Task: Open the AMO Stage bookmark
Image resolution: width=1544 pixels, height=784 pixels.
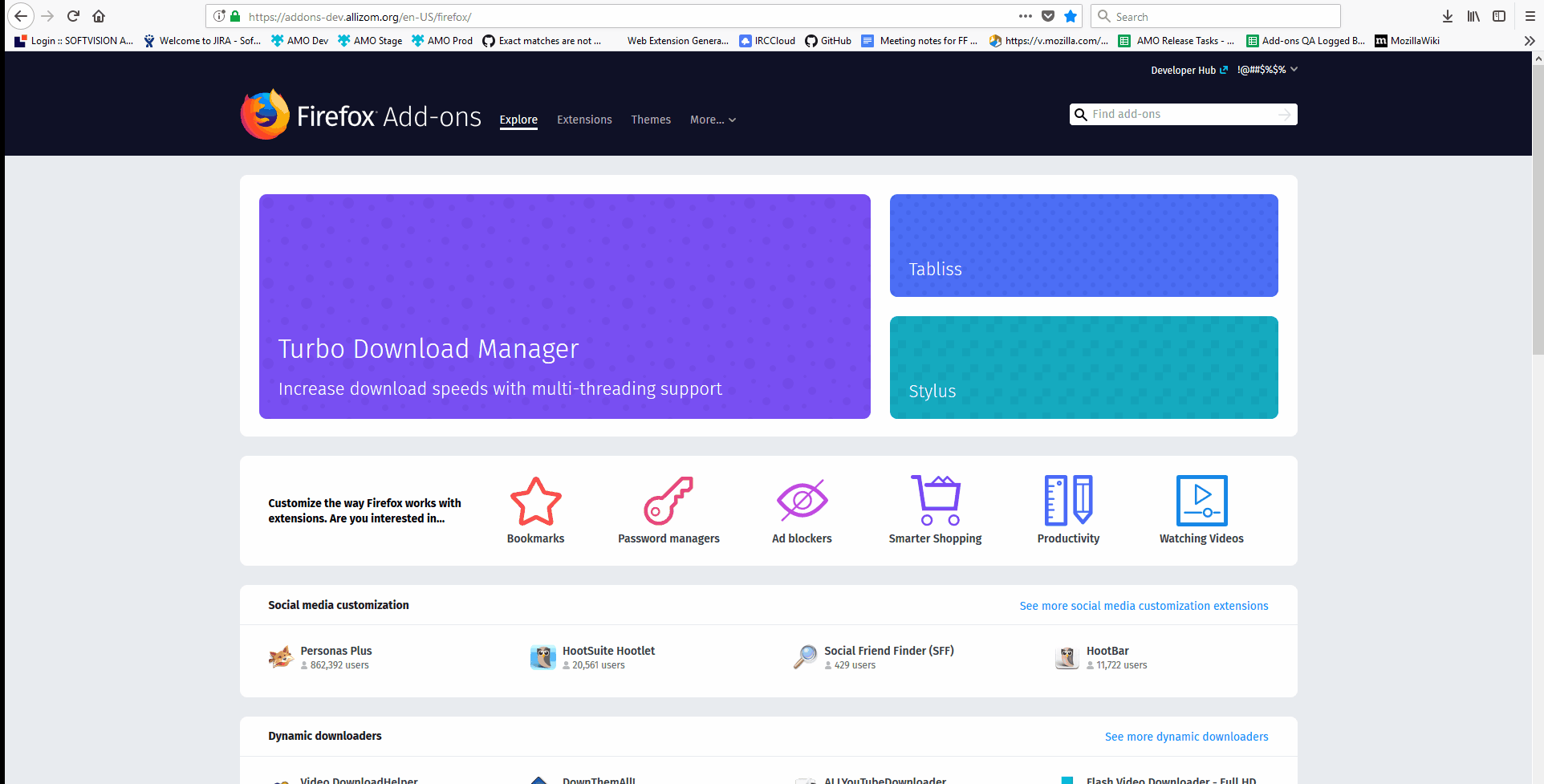Action: click(370, 41)
